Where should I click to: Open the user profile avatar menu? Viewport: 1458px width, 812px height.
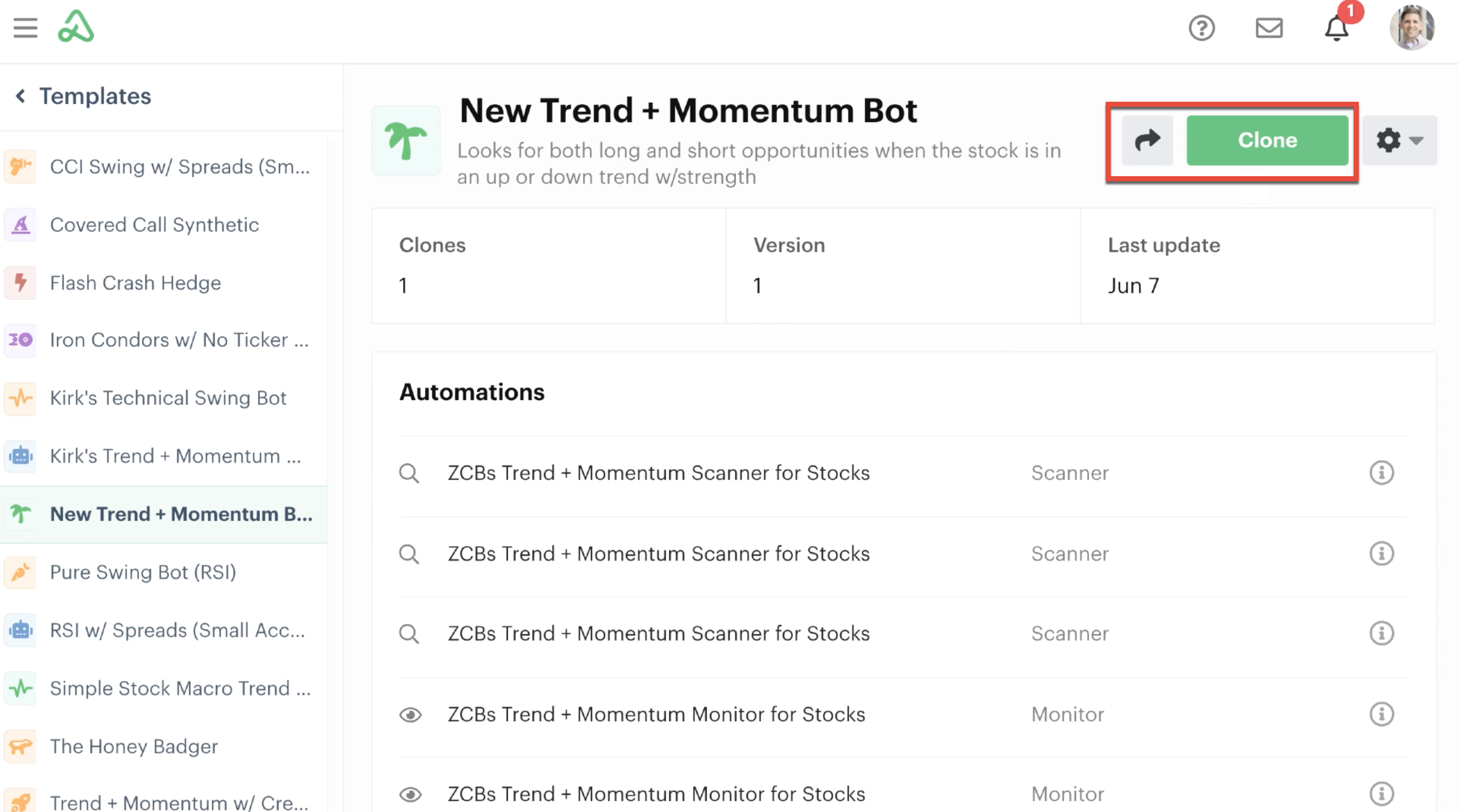(1411, 28)
